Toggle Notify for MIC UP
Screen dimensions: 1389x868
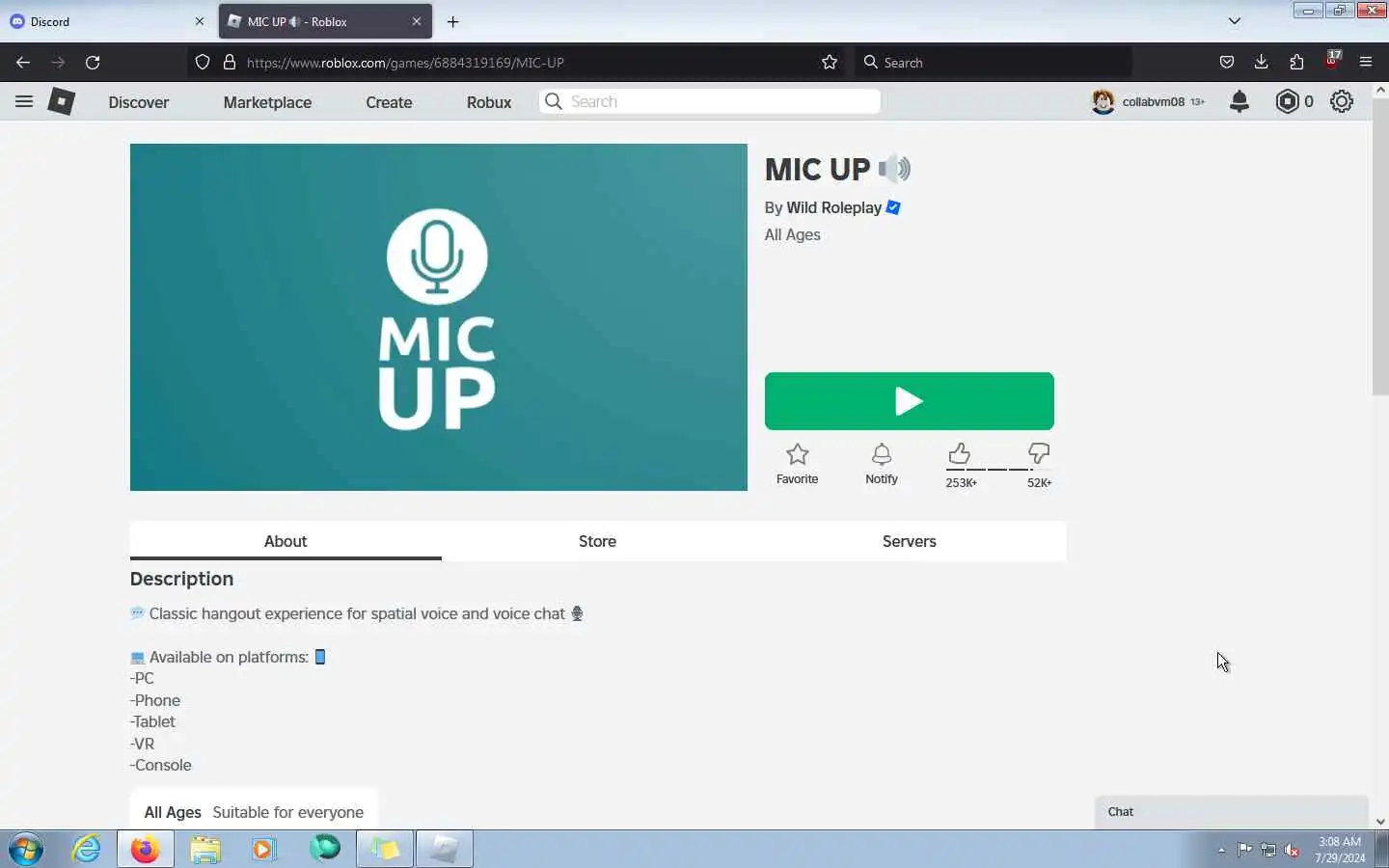882,464
